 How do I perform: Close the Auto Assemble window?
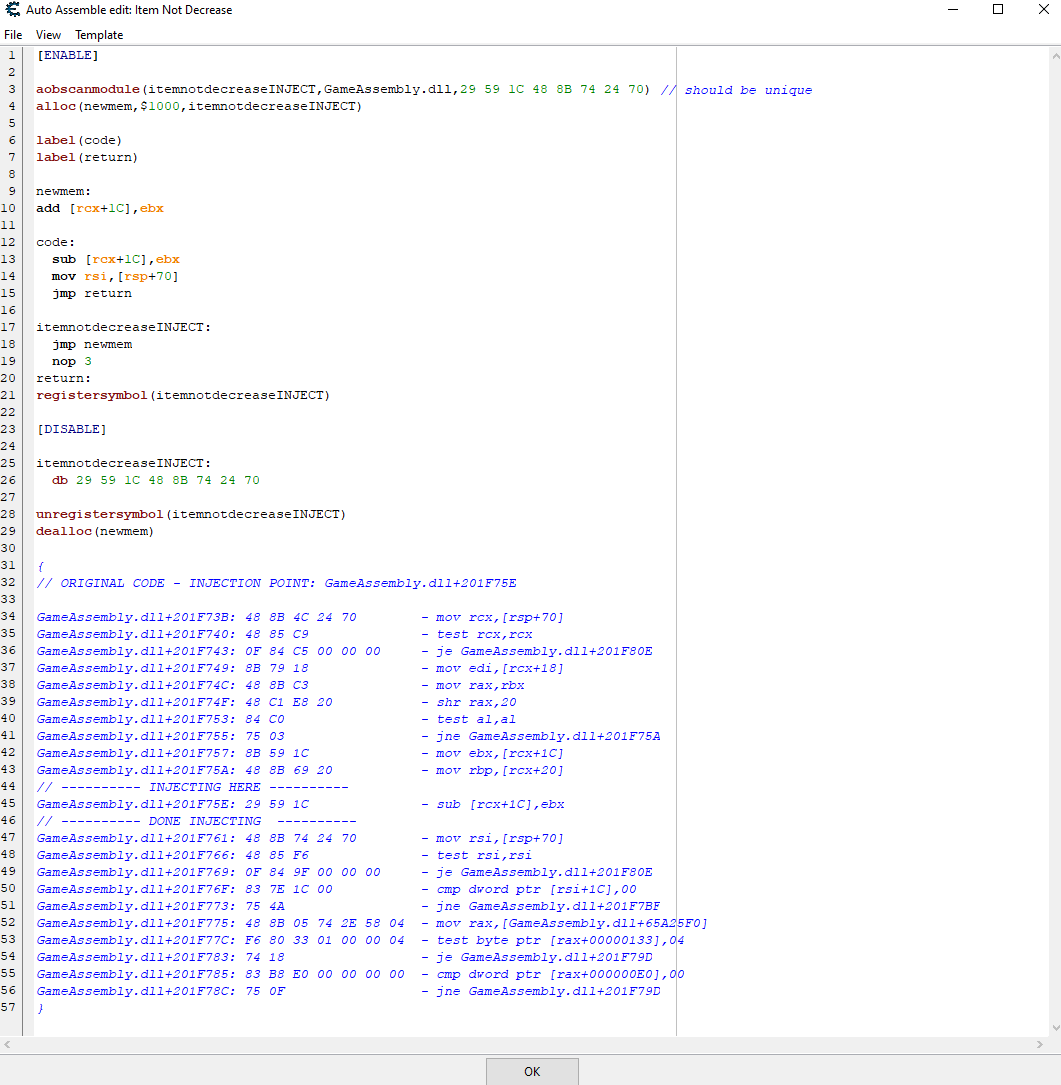click(1043, 10)
